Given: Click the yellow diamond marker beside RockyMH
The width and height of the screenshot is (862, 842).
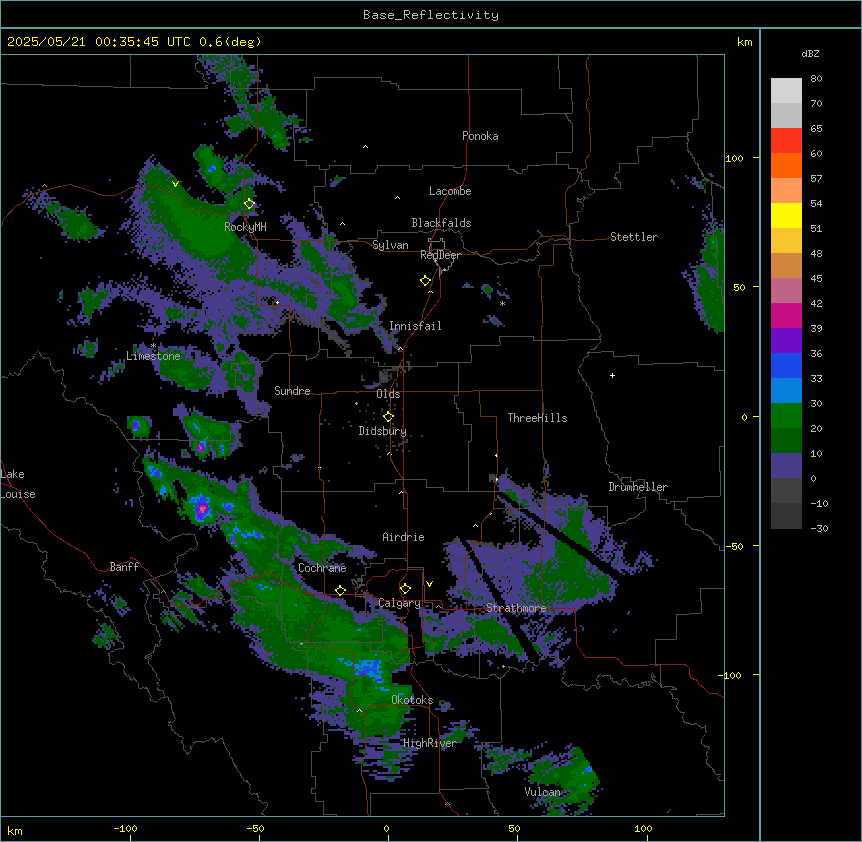Looking at the screenshot, I should pos(249,204).
